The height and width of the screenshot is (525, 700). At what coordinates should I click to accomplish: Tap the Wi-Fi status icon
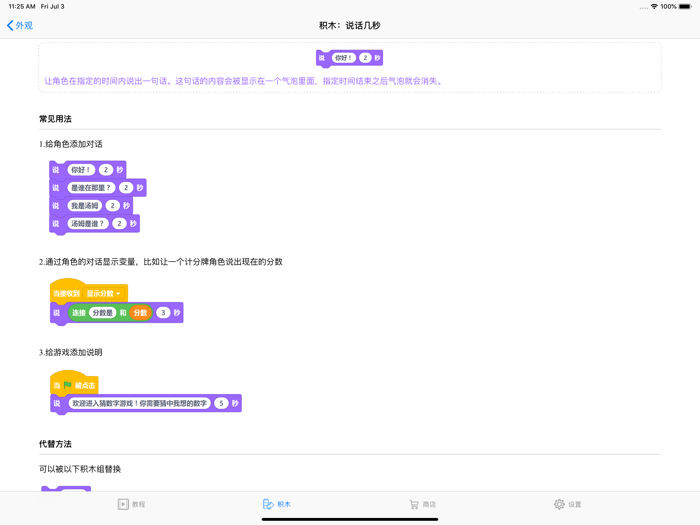click(654, 7)
